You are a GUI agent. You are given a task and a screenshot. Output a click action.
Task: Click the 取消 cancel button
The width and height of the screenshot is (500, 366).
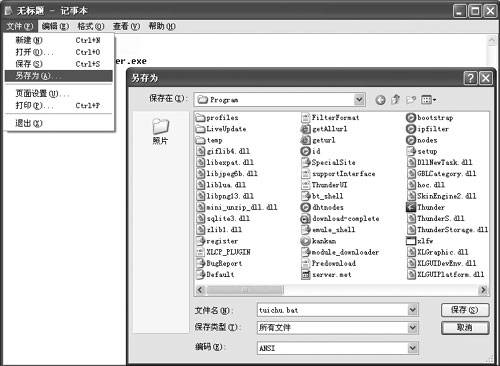pos(465,328)
